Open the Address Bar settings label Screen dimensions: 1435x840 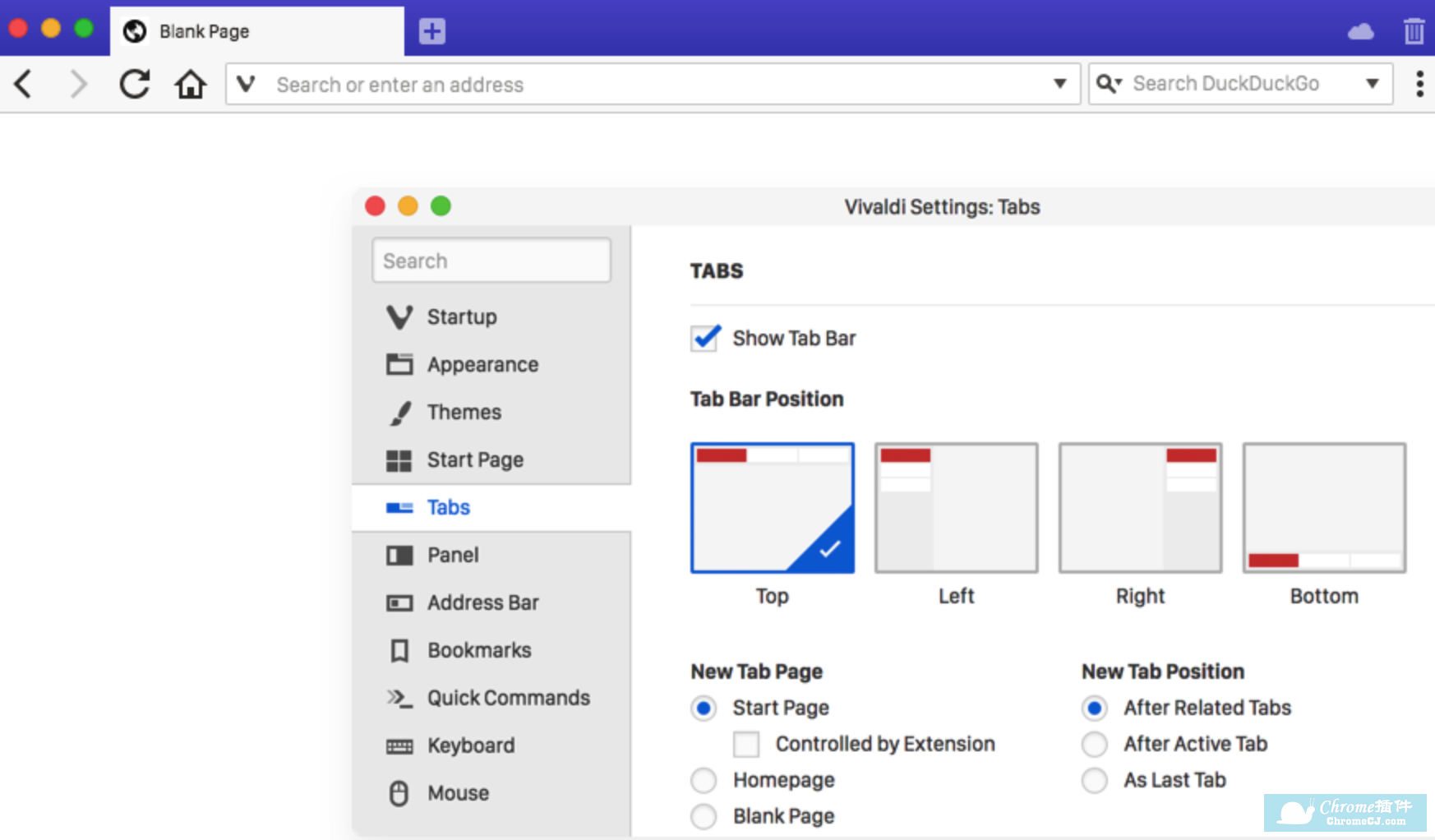(483, 602)
